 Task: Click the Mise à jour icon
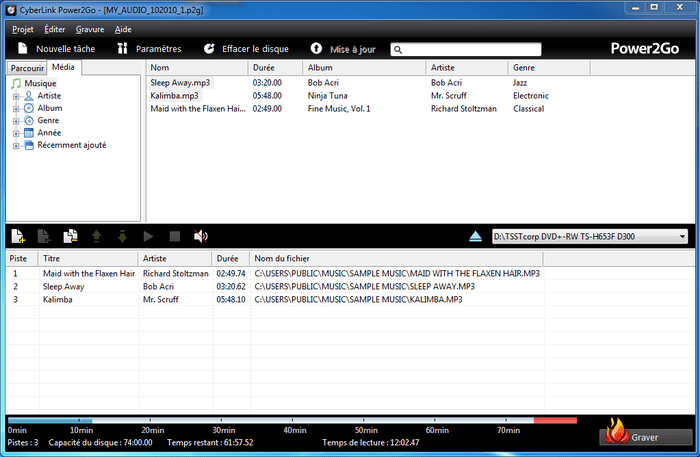[316, 48]
